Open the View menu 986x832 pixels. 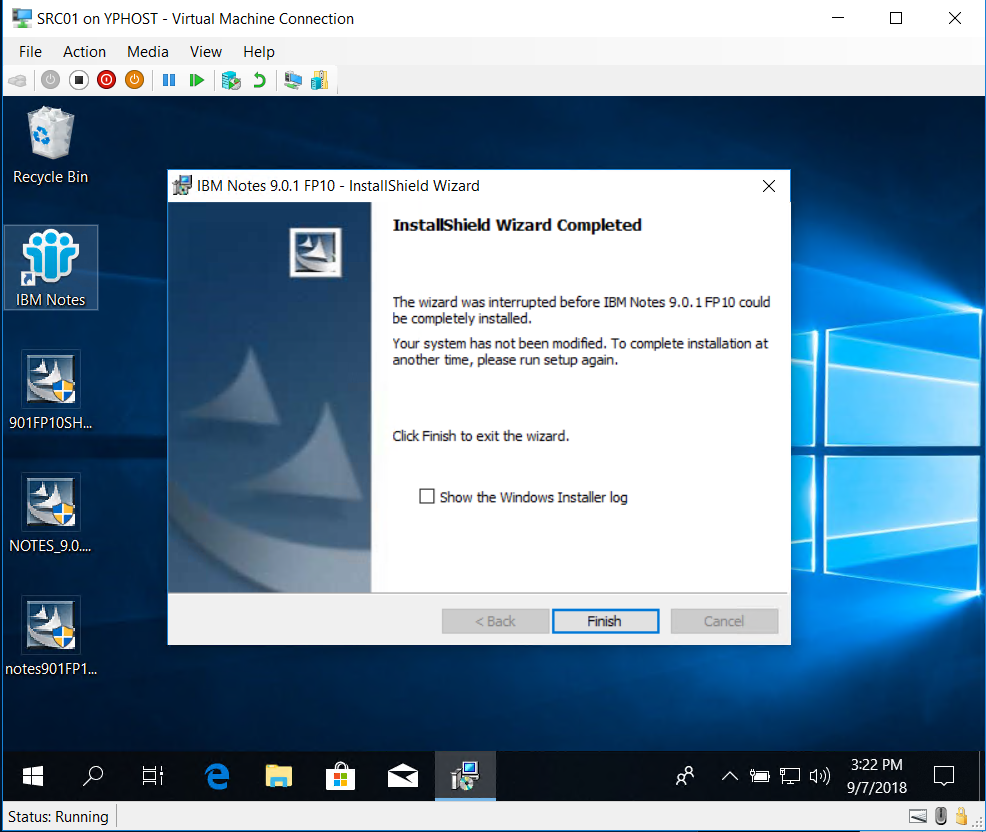point(206,52)
